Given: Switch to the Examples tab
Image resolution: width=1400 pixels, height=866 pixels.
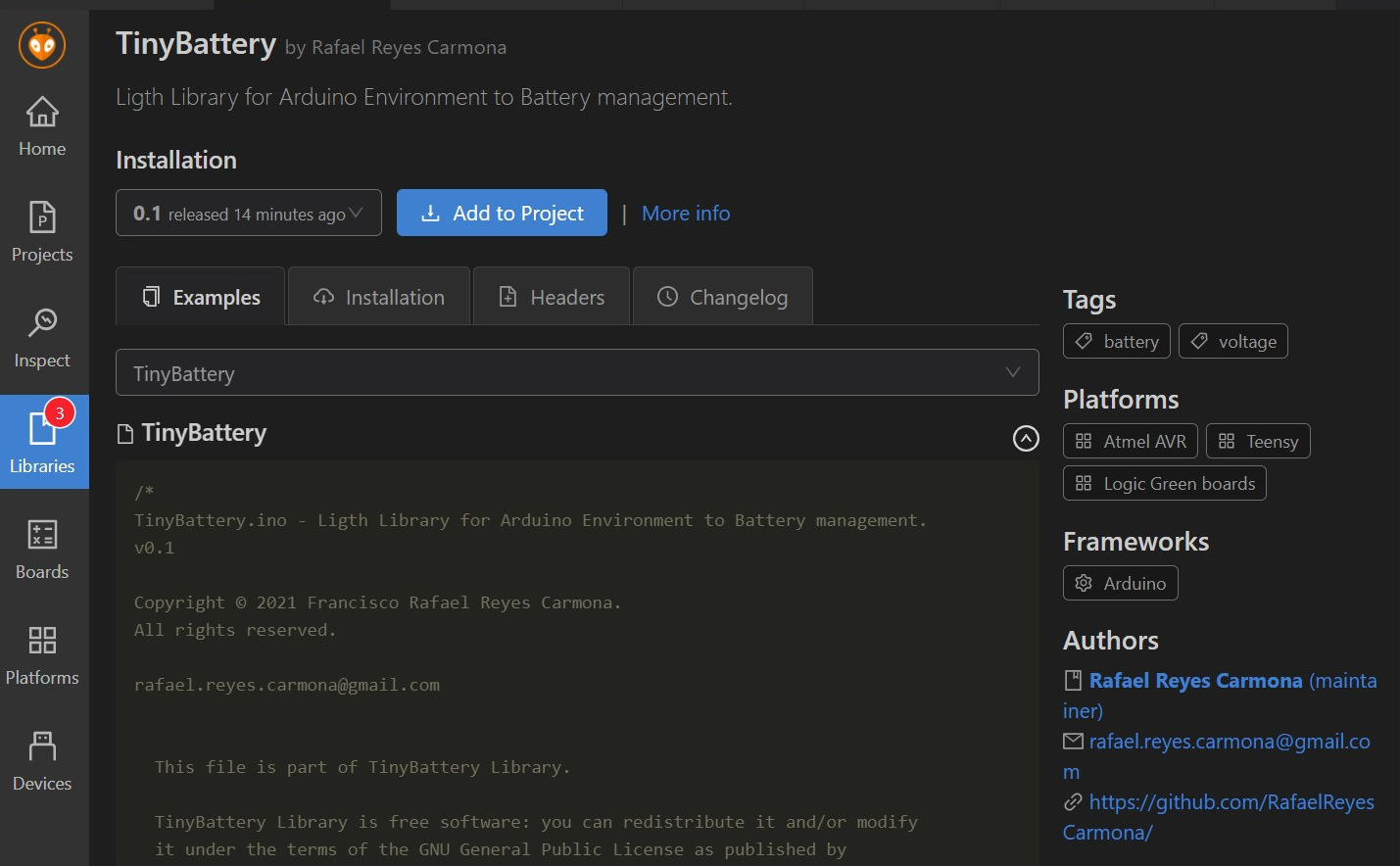Looking at the screenshot, I should 201,297.
